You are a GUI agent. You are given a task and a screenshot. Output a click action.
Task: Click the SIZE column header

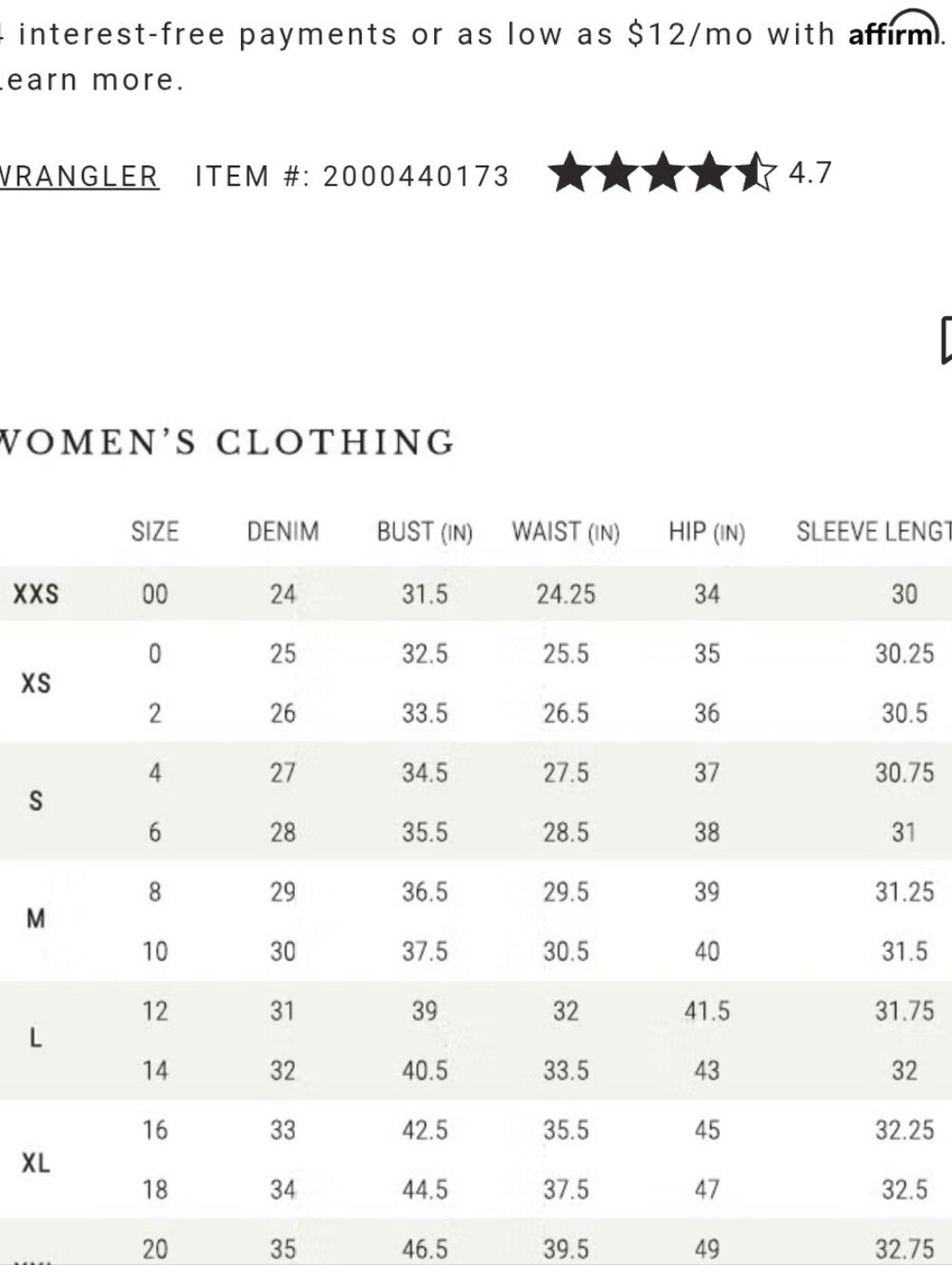point(155,531)
